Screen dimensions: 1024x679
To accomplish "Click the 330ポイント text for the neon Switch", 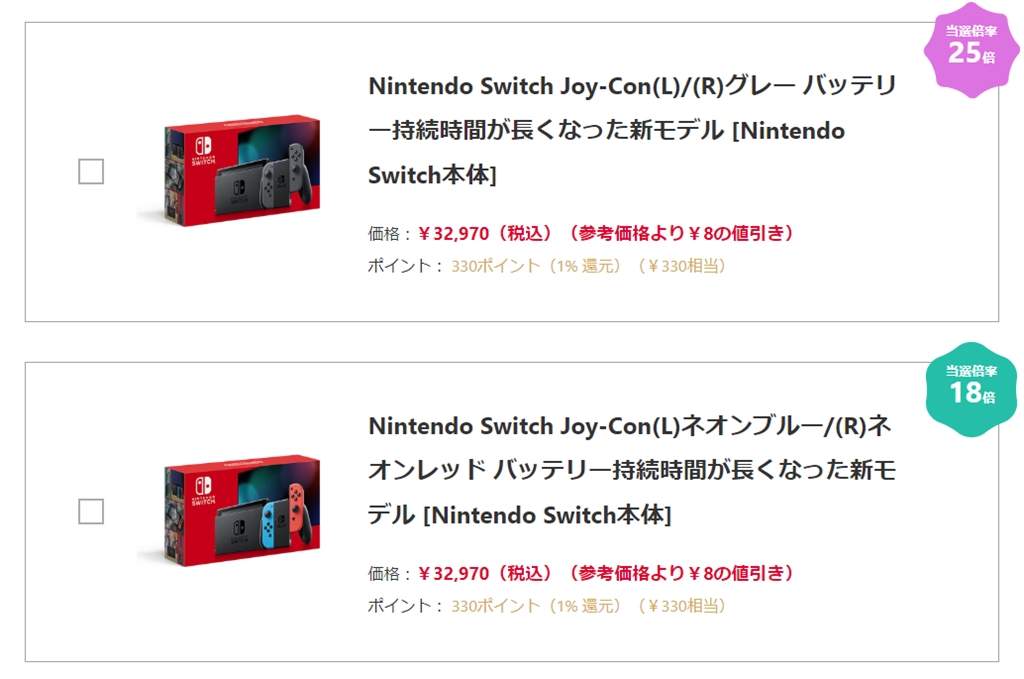I will tap(495, 606).
